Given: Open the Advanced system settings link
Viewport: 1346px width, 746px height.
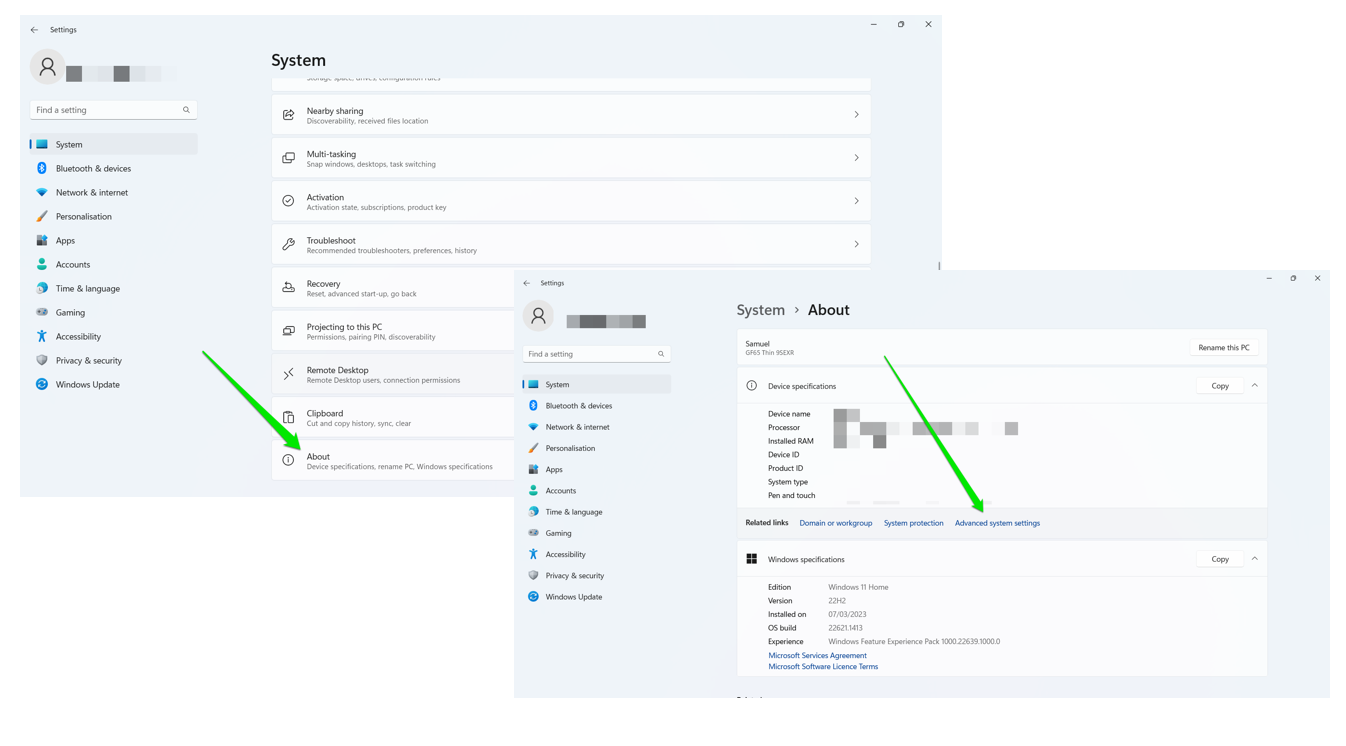Looking at the screenshot, I should pos(997,523).
